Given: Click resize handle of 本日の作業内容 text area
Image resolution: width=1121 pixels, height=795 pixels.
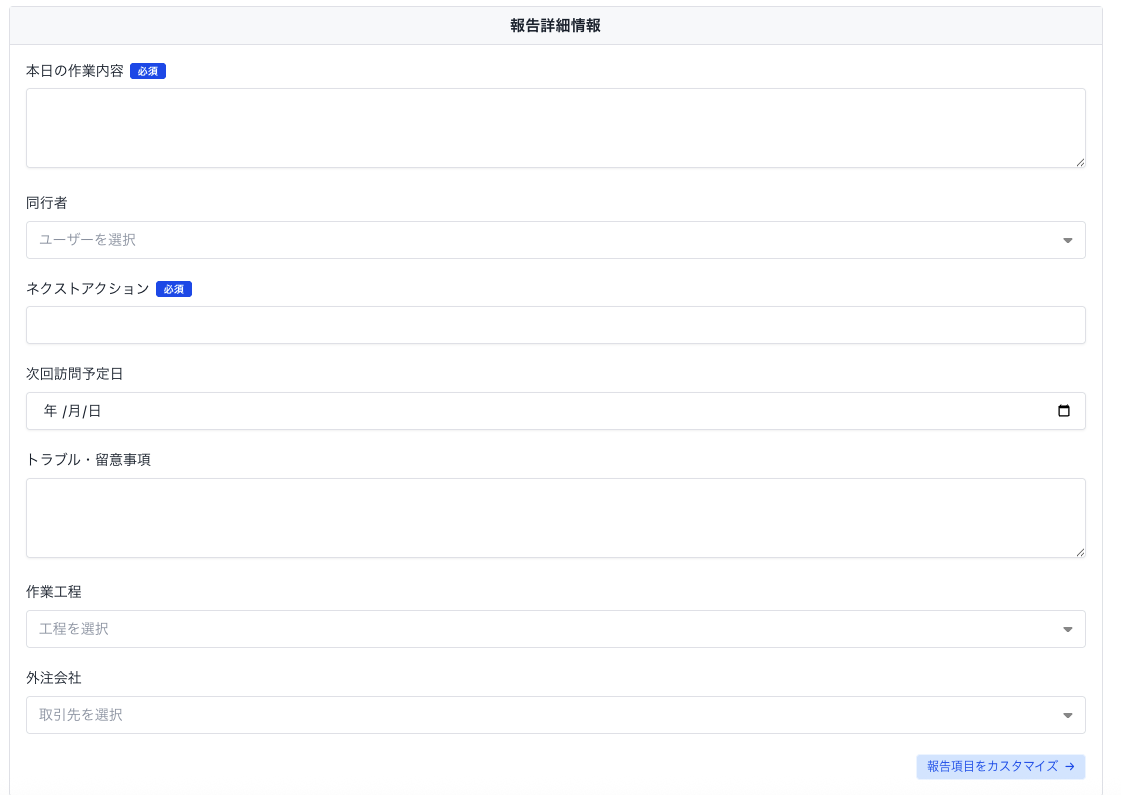Looking at the screenshot, I should [1079, 161].
